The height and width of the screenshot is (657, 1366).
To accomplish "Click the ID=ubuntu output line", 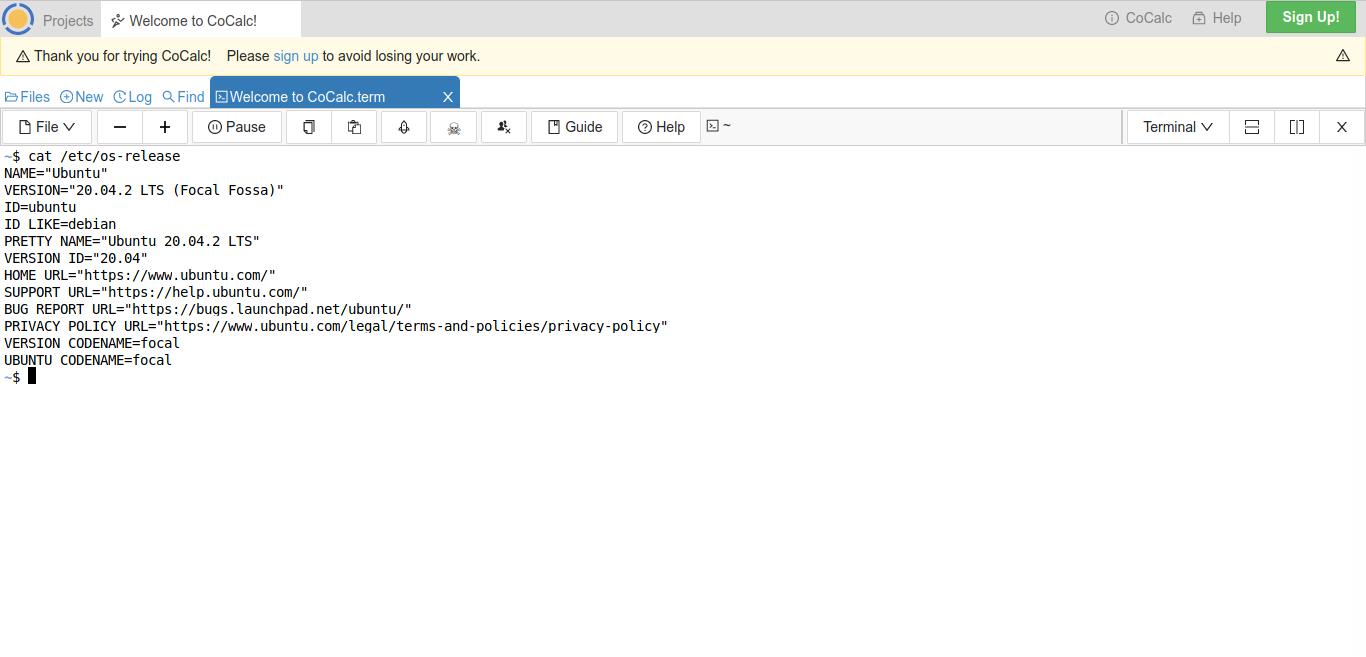I will (x=40, y=207).
